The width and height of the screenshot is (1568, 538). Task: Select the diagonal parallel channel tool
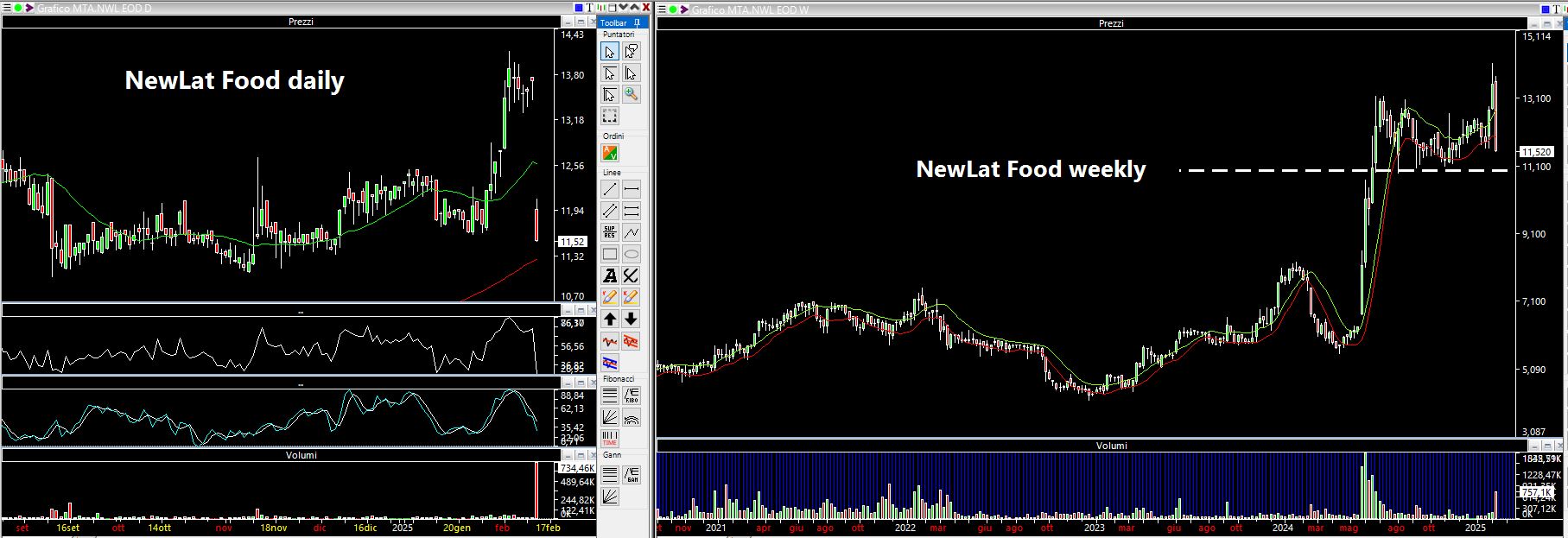click(x=610, y=211)
